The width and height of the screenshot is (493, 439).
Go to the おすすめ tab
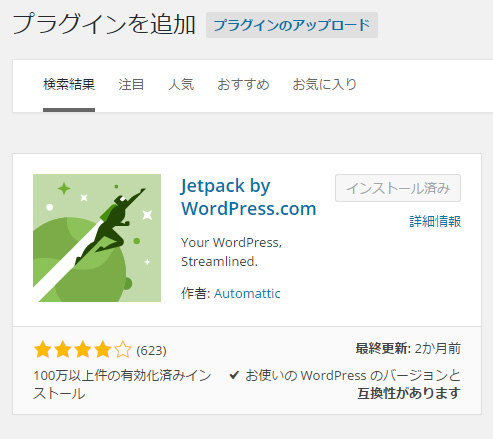pos(243,84)
